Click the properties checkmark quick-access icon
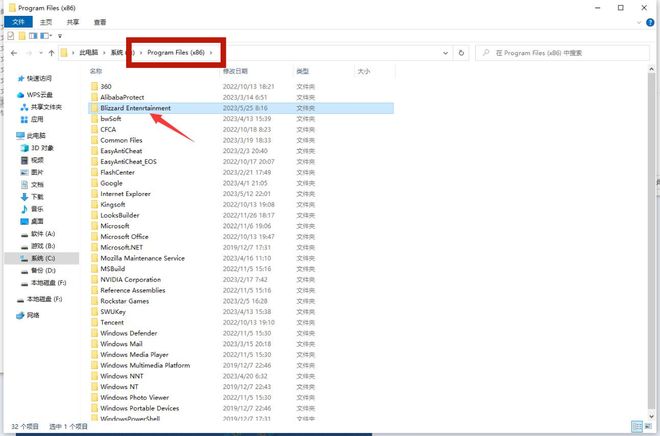The width and height of the screenshot is (660, 436). click(x=10, y=36)
